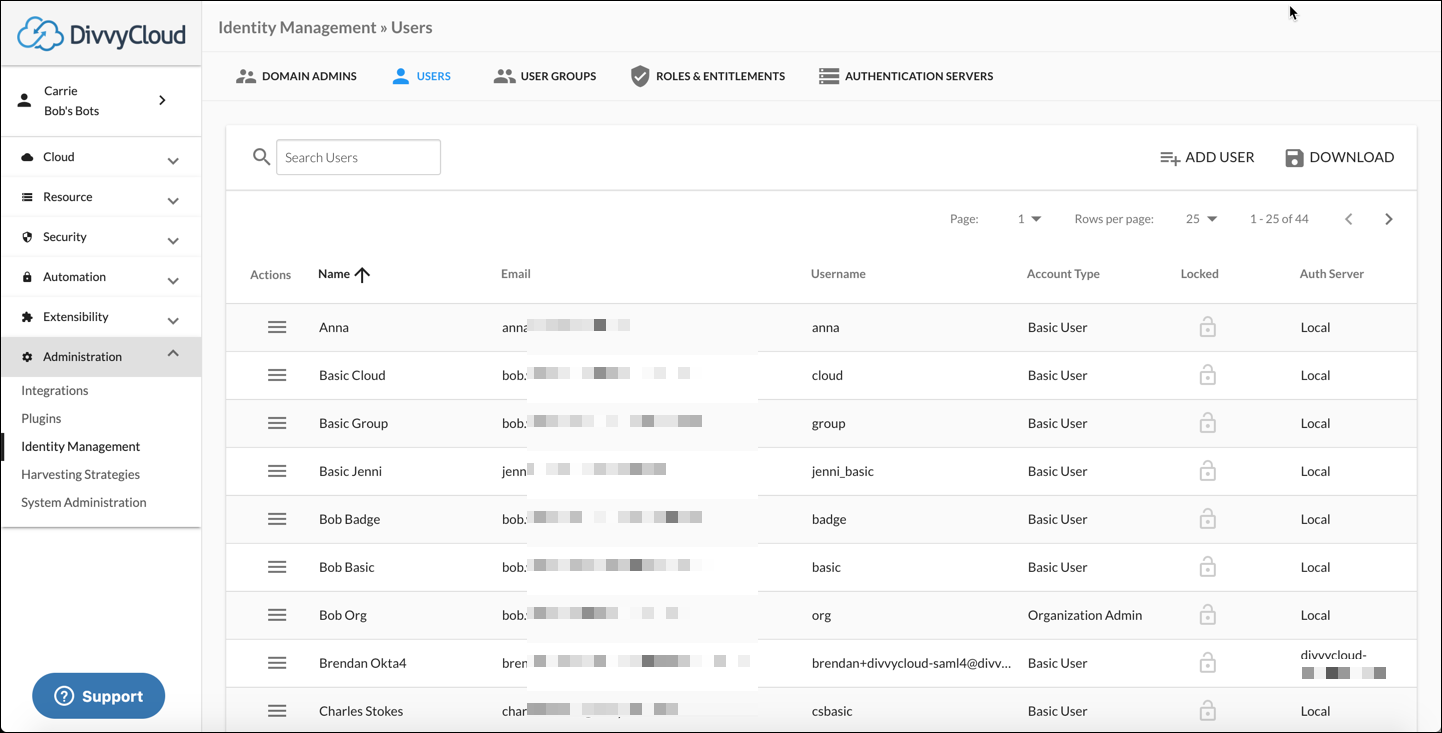
Task: Click the name Charles Stokes
Action: tap(361, 711)
